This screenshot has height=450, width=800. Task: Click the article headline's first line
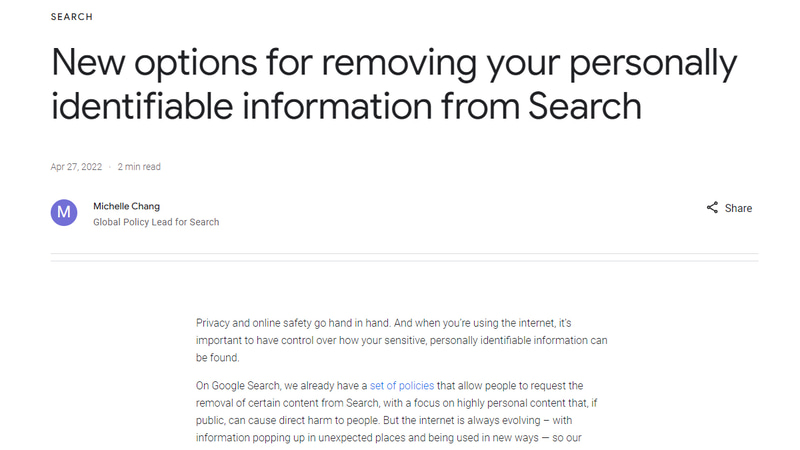(394, 64)
